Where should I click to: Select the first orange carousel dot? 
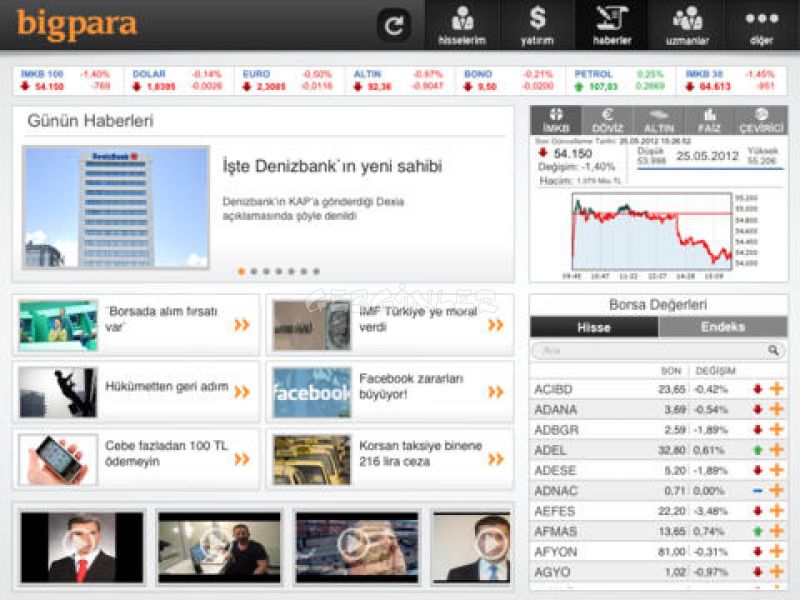pyautogui.click(x=241, y=271)
